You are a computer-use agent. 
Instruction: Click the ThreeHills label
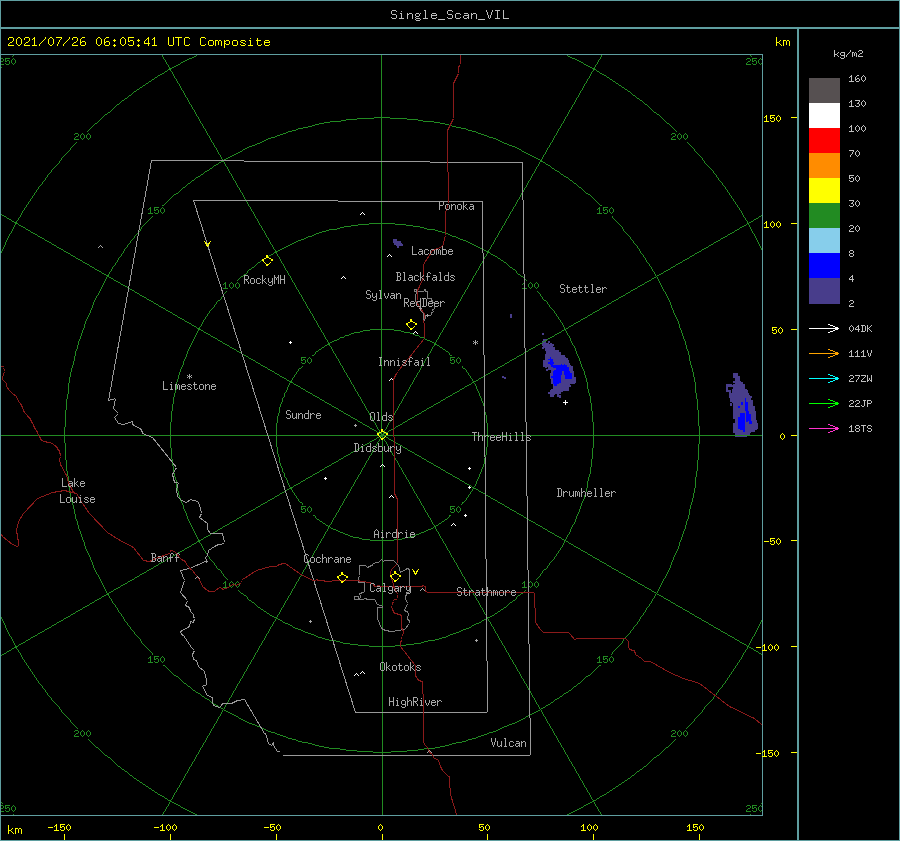point(501,437)
